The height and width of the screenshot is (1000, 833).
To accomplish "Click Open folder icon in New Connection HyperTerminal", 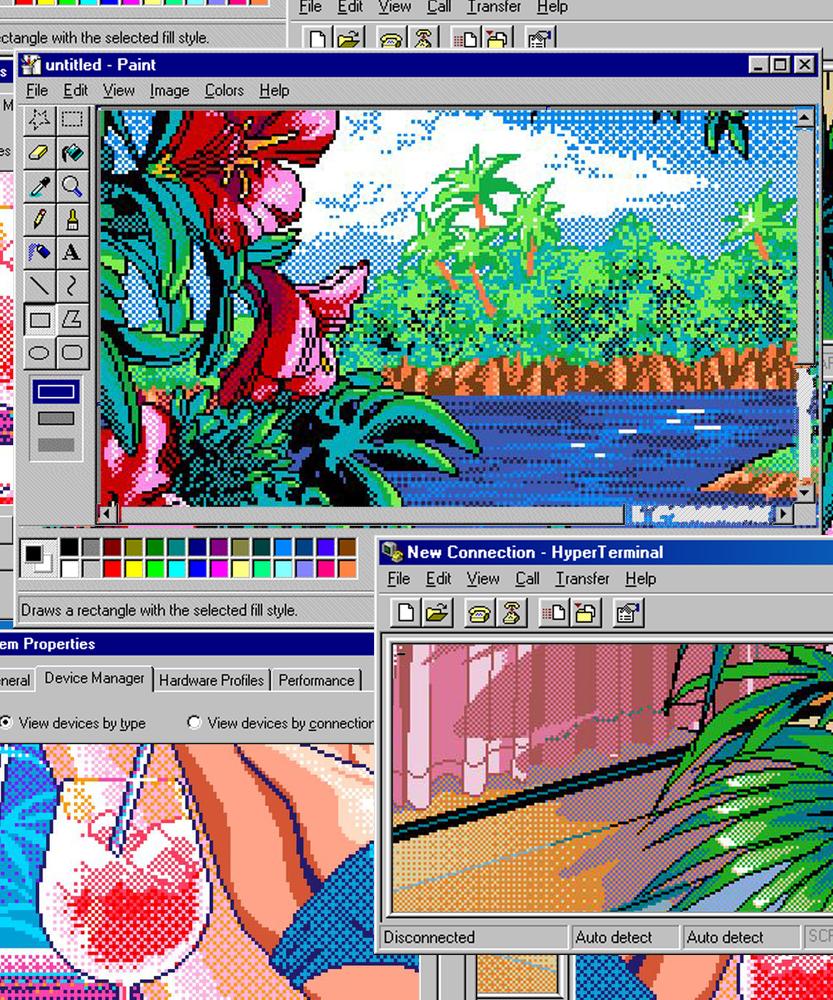I will 437,613.
